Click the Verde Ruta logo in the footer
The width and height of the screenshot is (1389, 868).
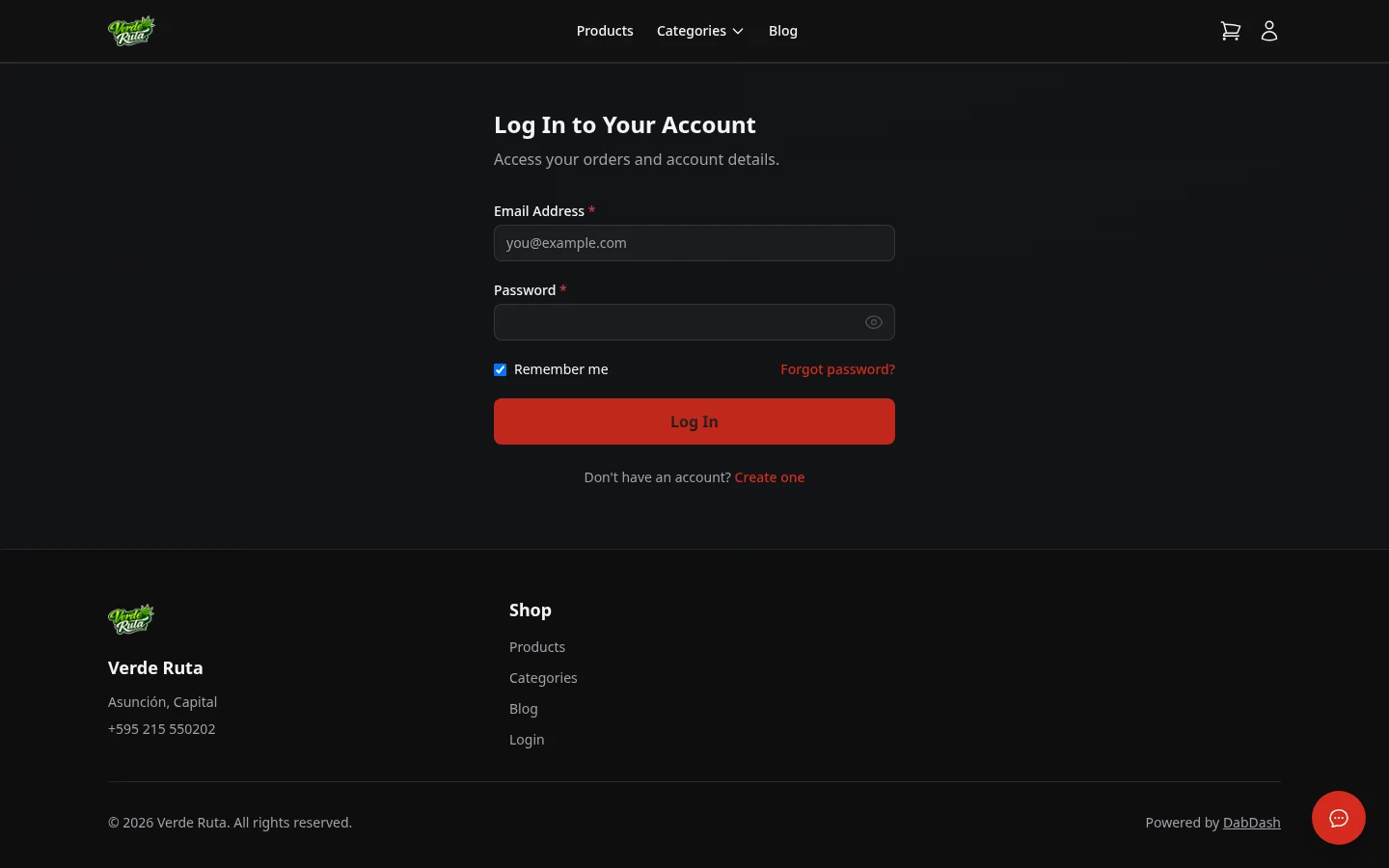(x=131, y=618)
